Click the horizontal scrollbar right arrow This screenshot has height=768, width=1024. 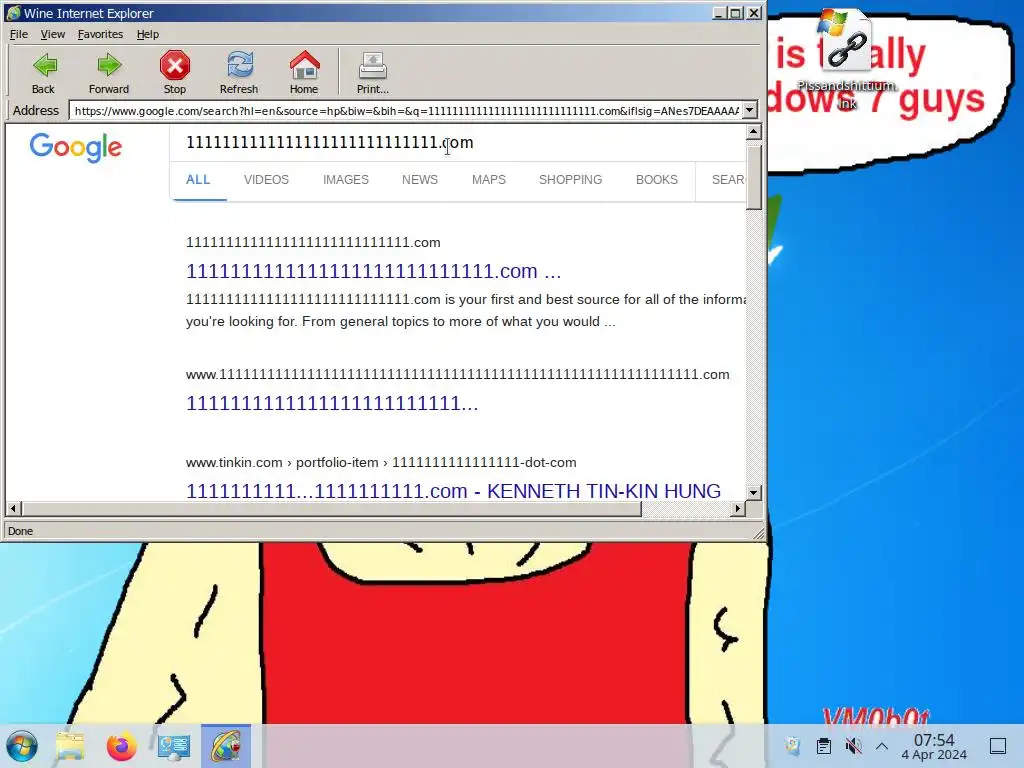click(738, 508)
